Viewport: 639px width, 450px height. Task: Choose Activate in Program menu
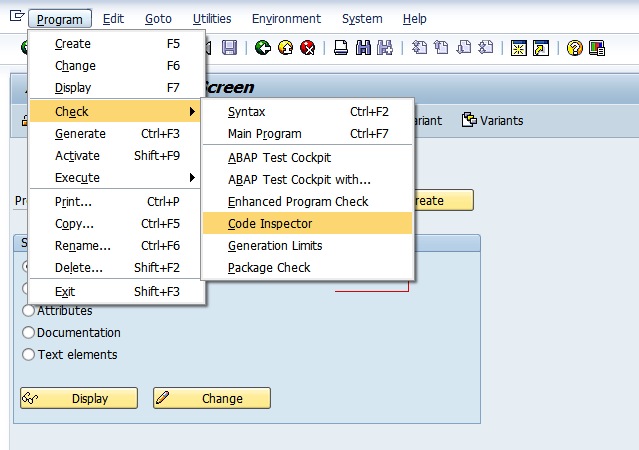point(116,156)
